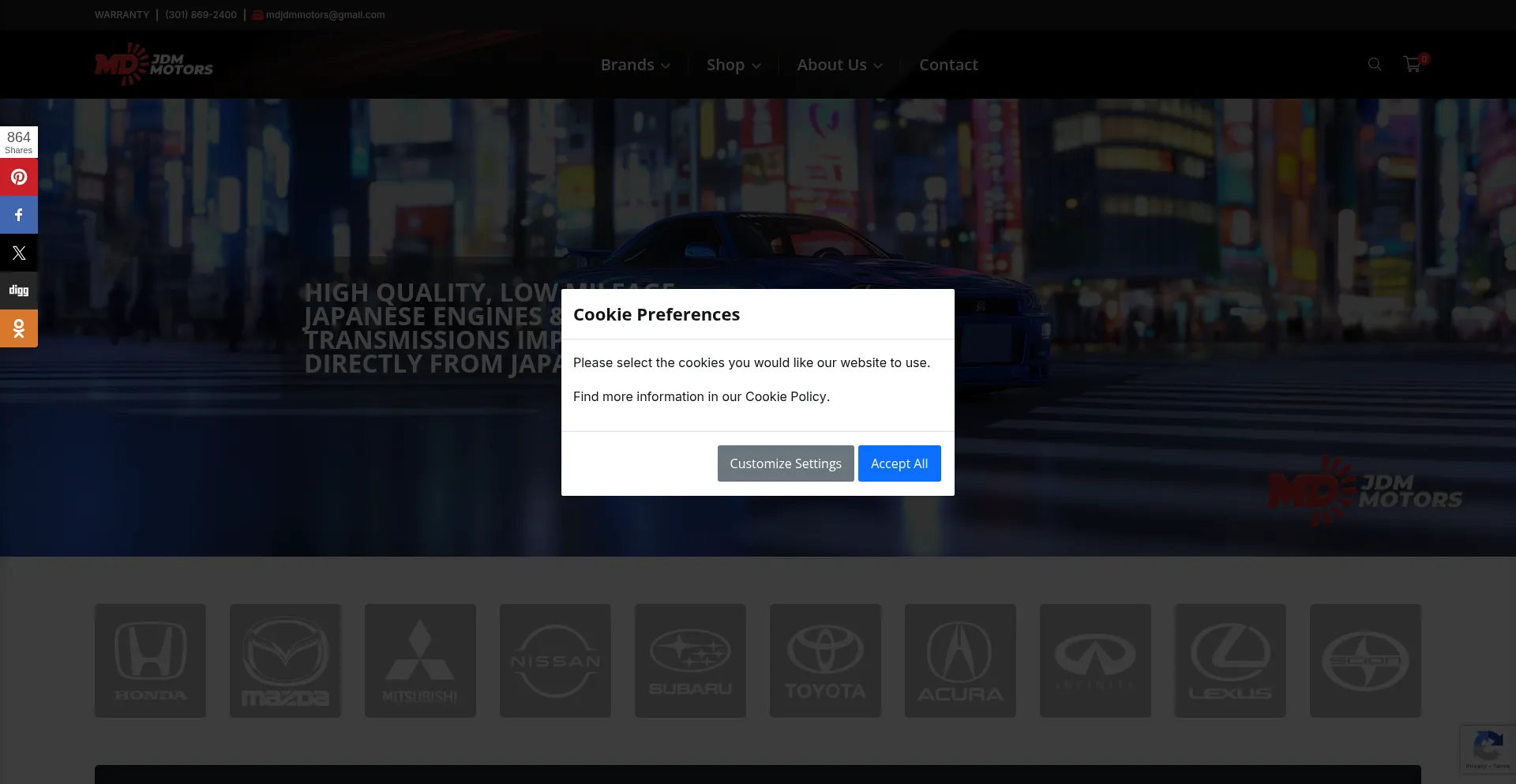Click the 'Find more information in our Cookie Policy' text
Screen dimensions: 1516x784
(x=701, y=396)
